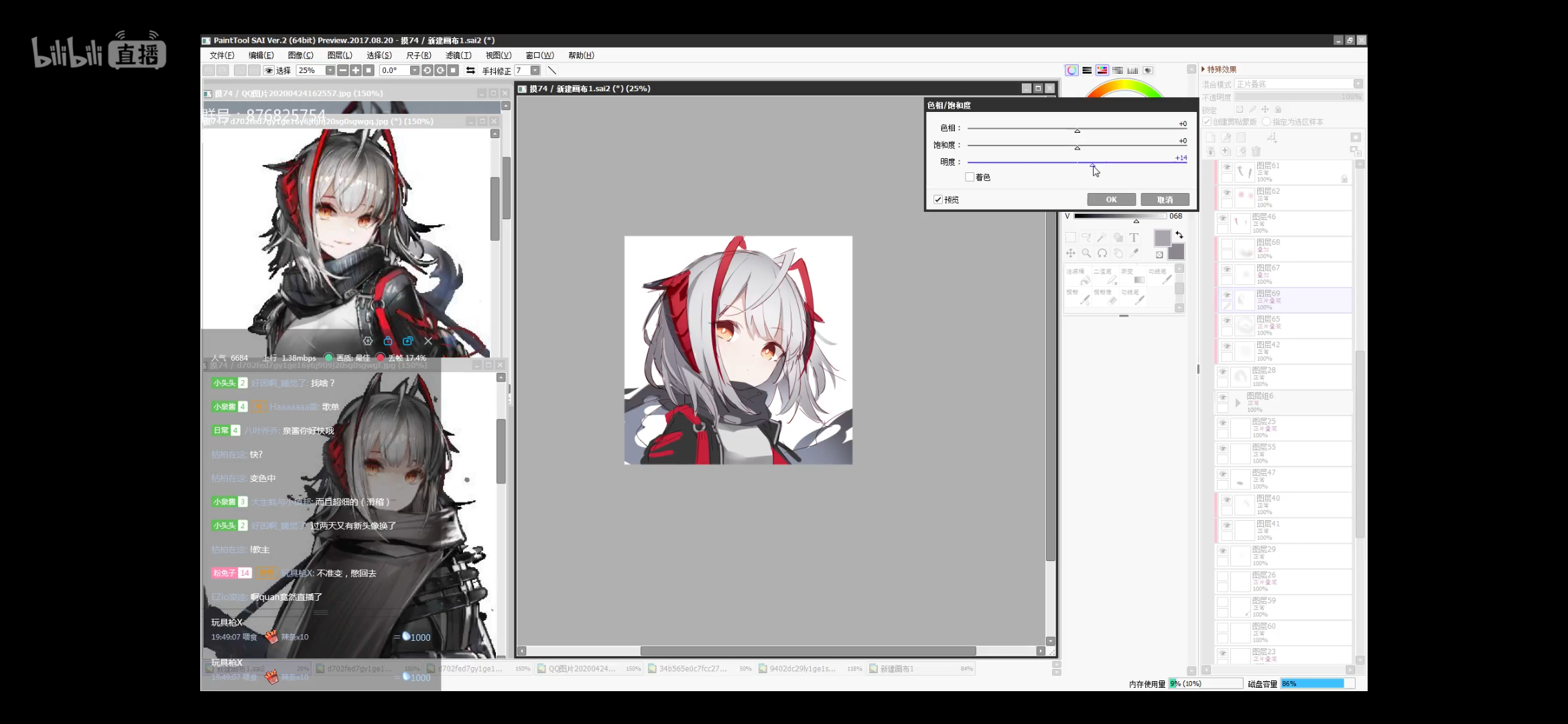Open rotation angle dropdown showing 0.0°
Image resolution: width=1568 pixels, height=724 pixels.
pos(414,70)
